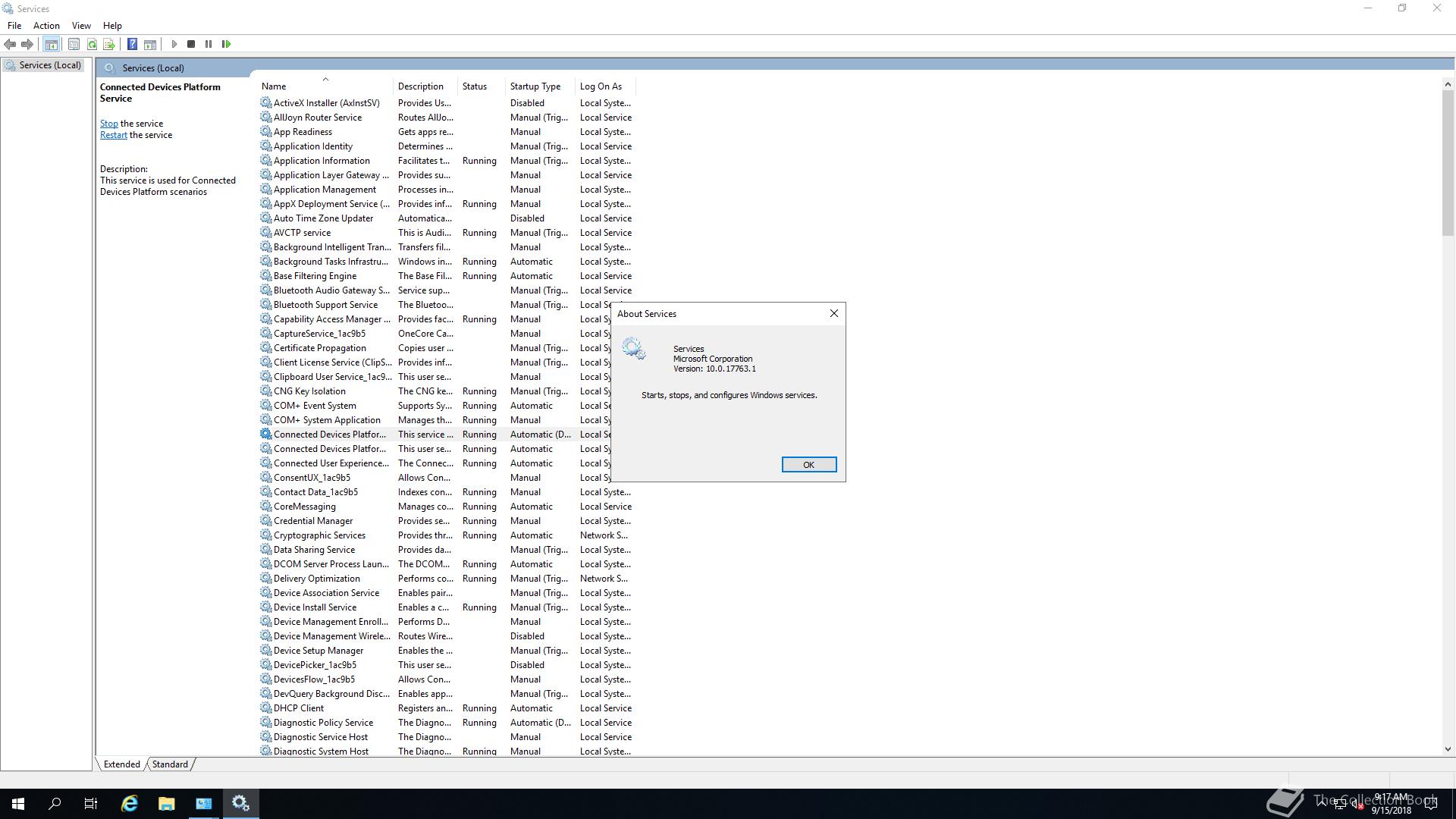
Task: Click the vertical scrollbar thumb of services list
Action: tap(1448, 163)
